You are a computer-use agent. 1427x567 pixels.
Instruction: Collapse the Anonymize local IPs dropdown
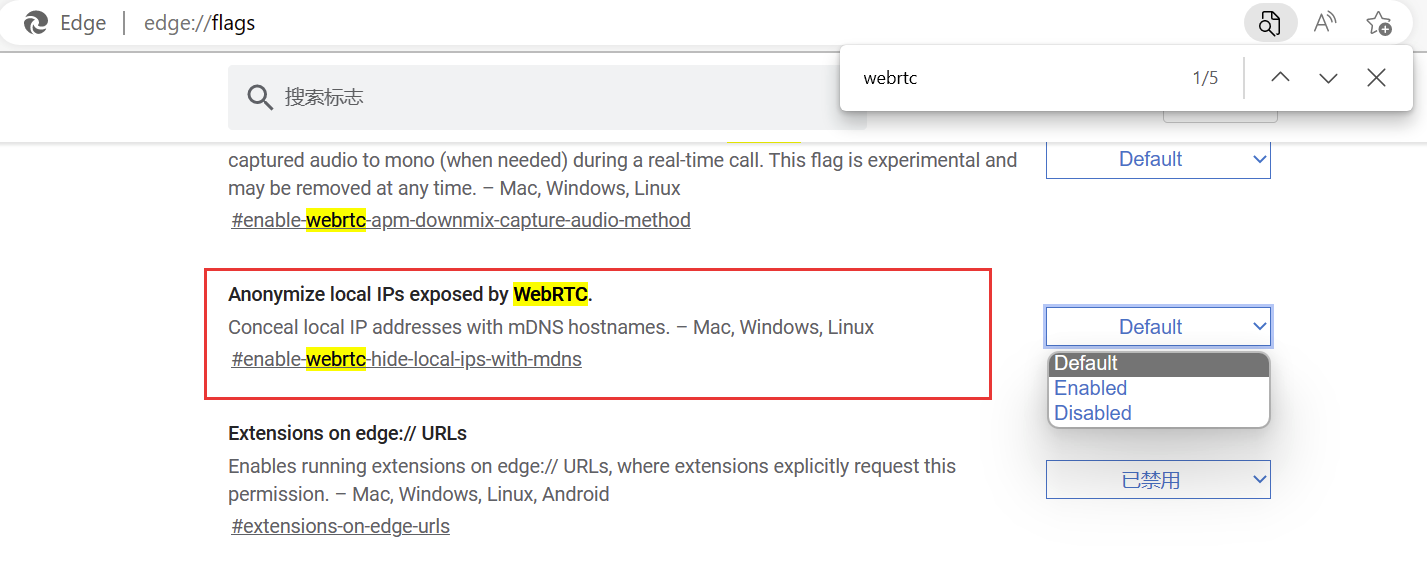coord(1158,327)
